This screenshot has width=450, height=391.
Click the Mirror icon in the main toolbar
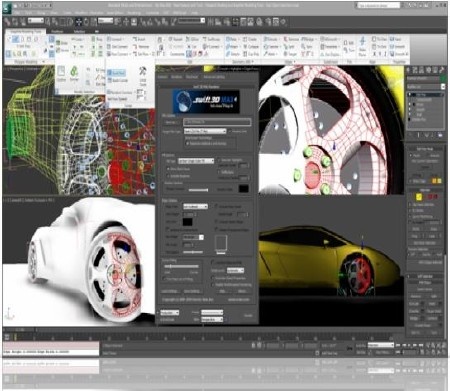click(211, 22)
